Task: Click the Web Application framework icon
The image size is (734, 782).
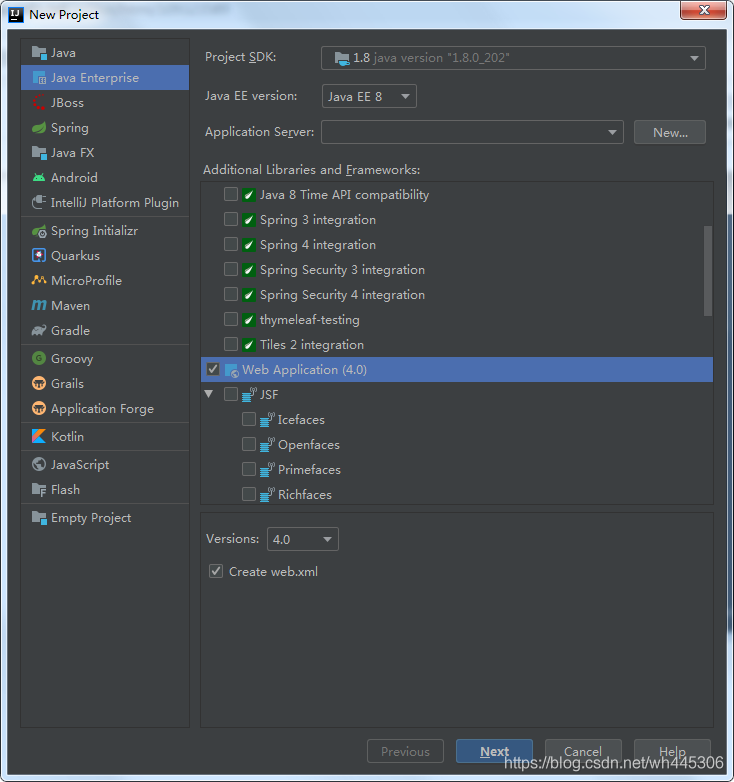Action: [x=232, y=370]
